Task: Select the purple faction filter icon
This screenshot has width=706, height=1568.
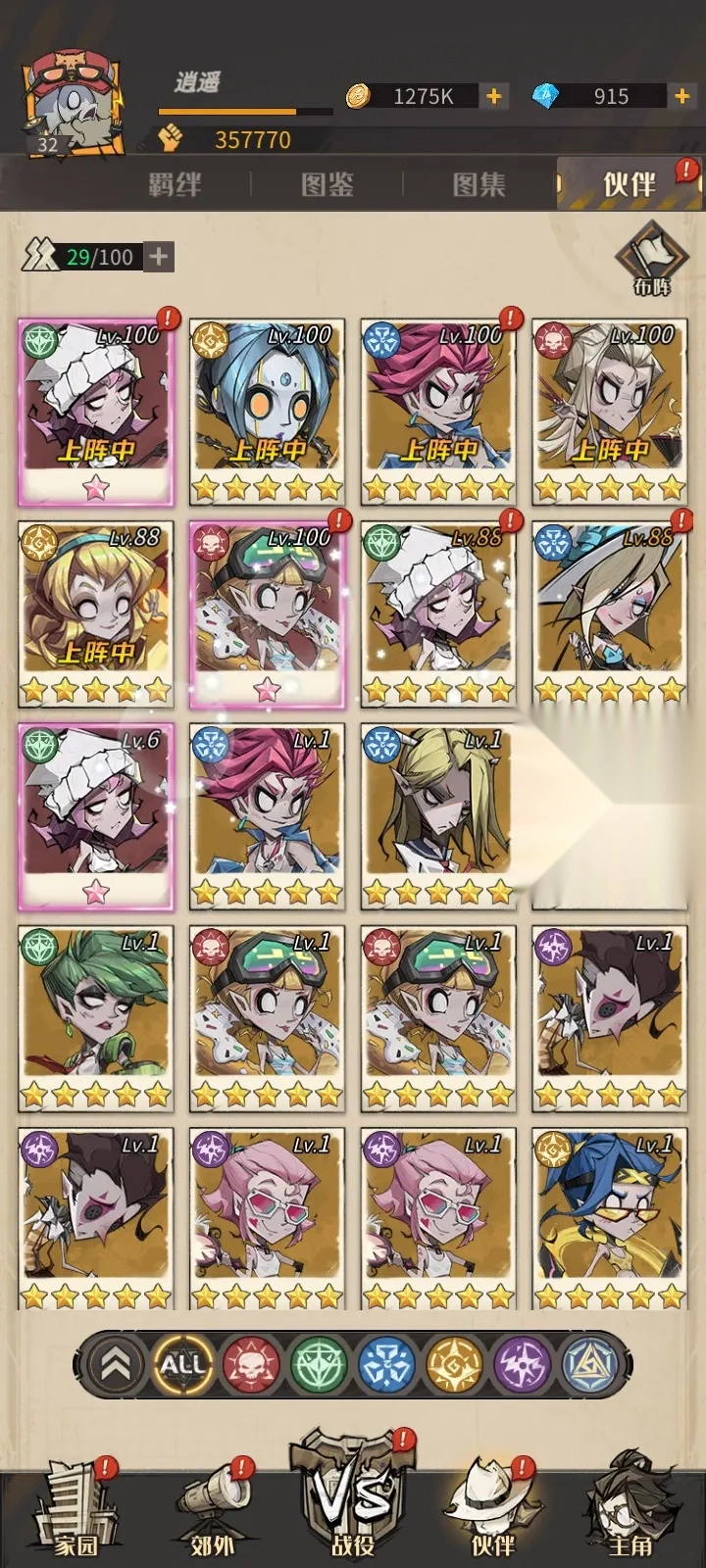Action: click(x=522, y=1364)
